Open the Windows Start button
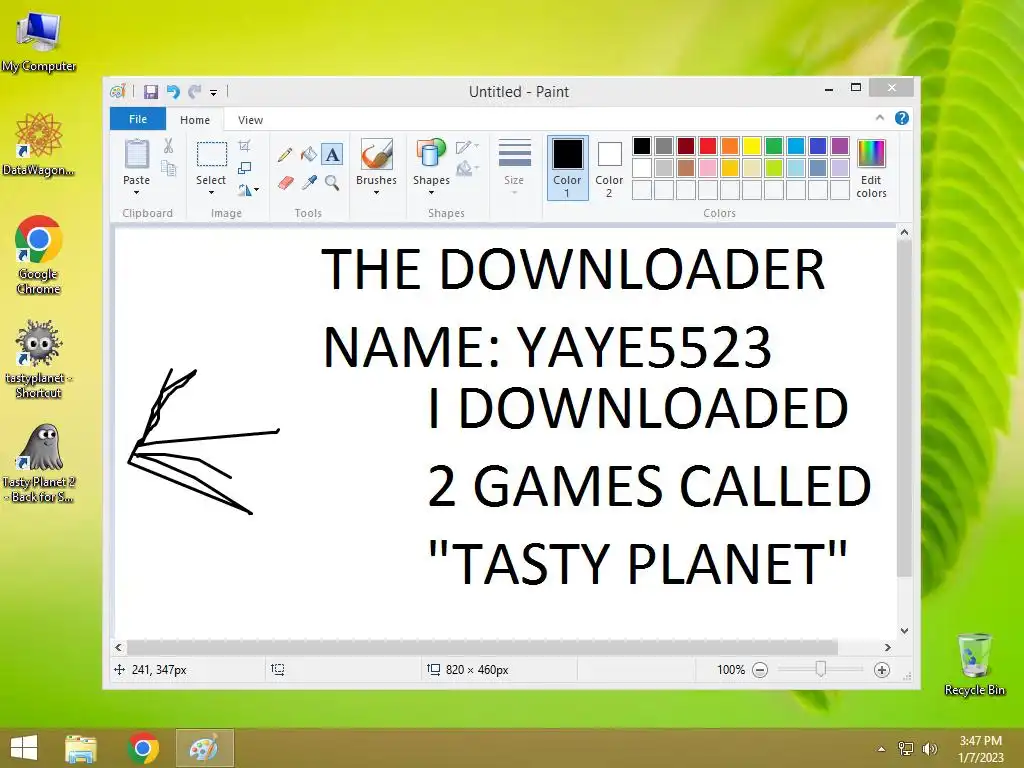Screen dimensions: 1024x768 coord(24,748)
